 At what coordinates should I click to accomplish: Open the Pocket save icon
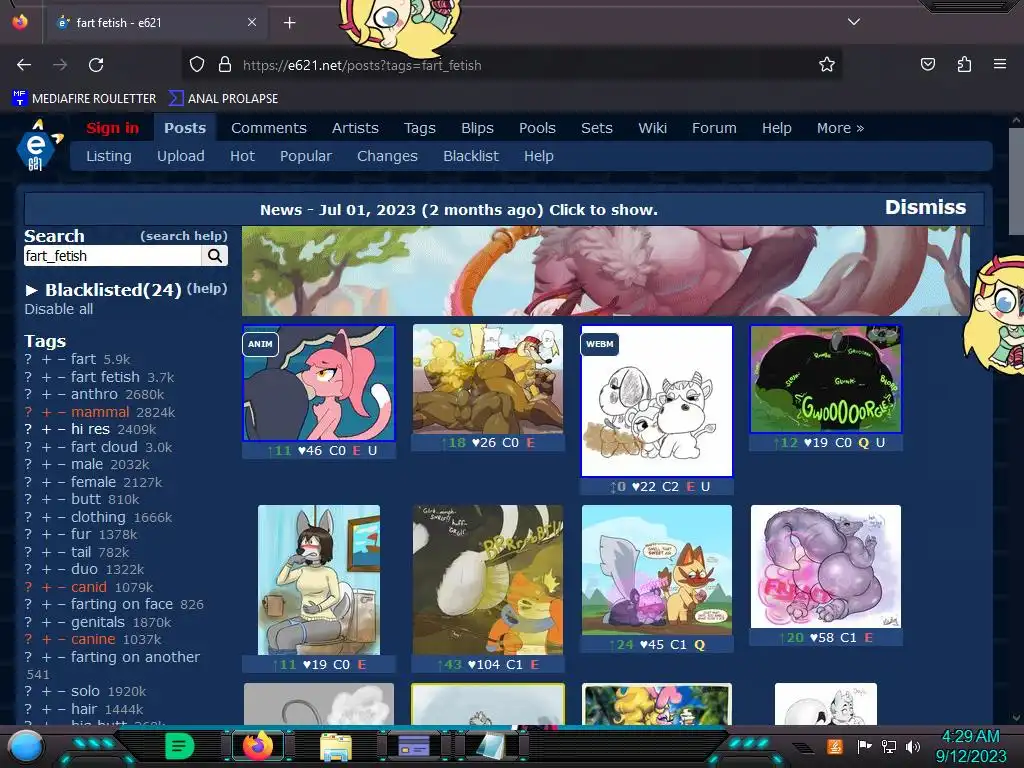pyautogui.click(x=928, y=64)
